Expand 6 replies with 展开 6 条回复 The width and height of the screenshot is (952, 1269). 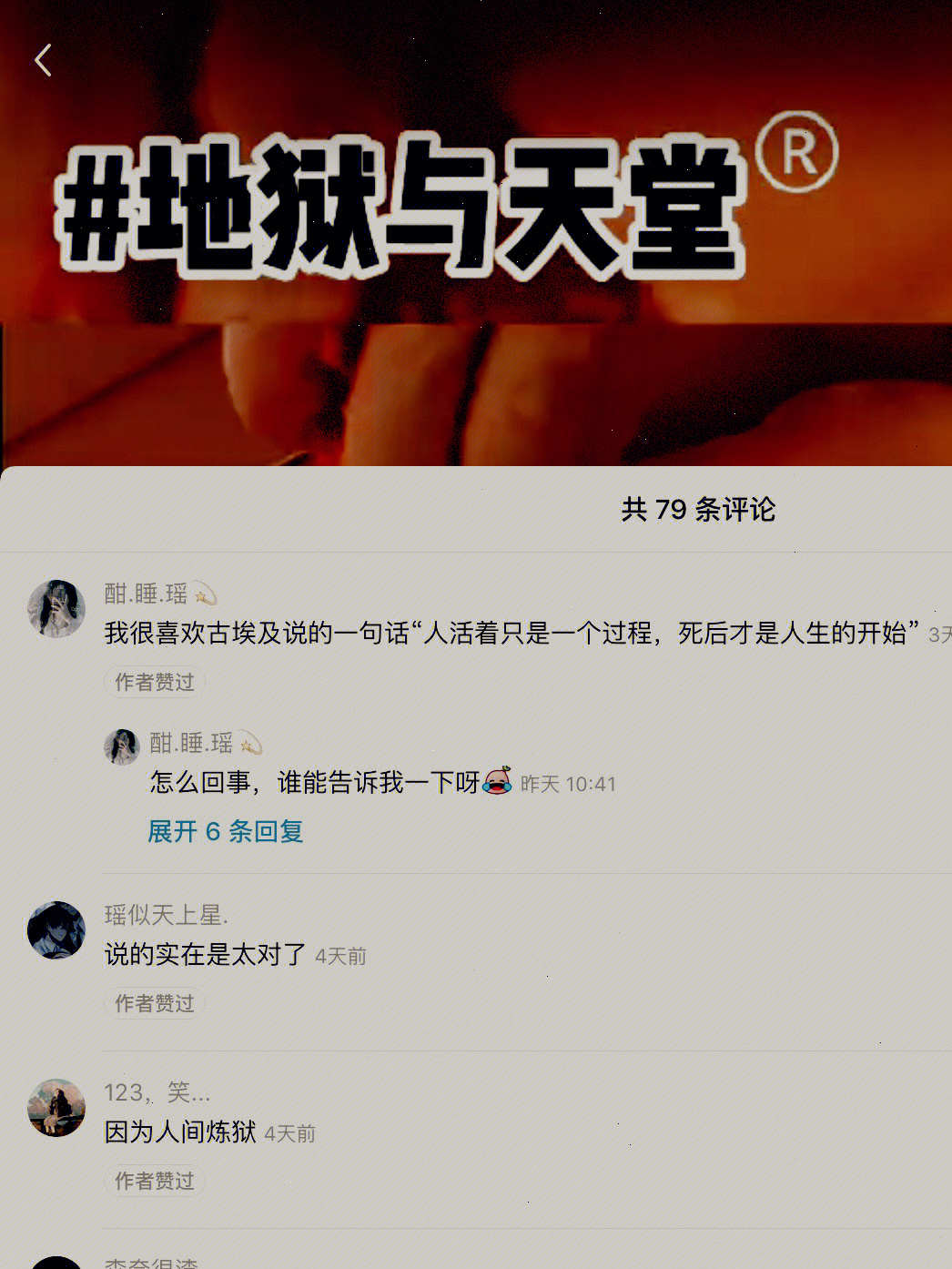[x=226, y=831]
